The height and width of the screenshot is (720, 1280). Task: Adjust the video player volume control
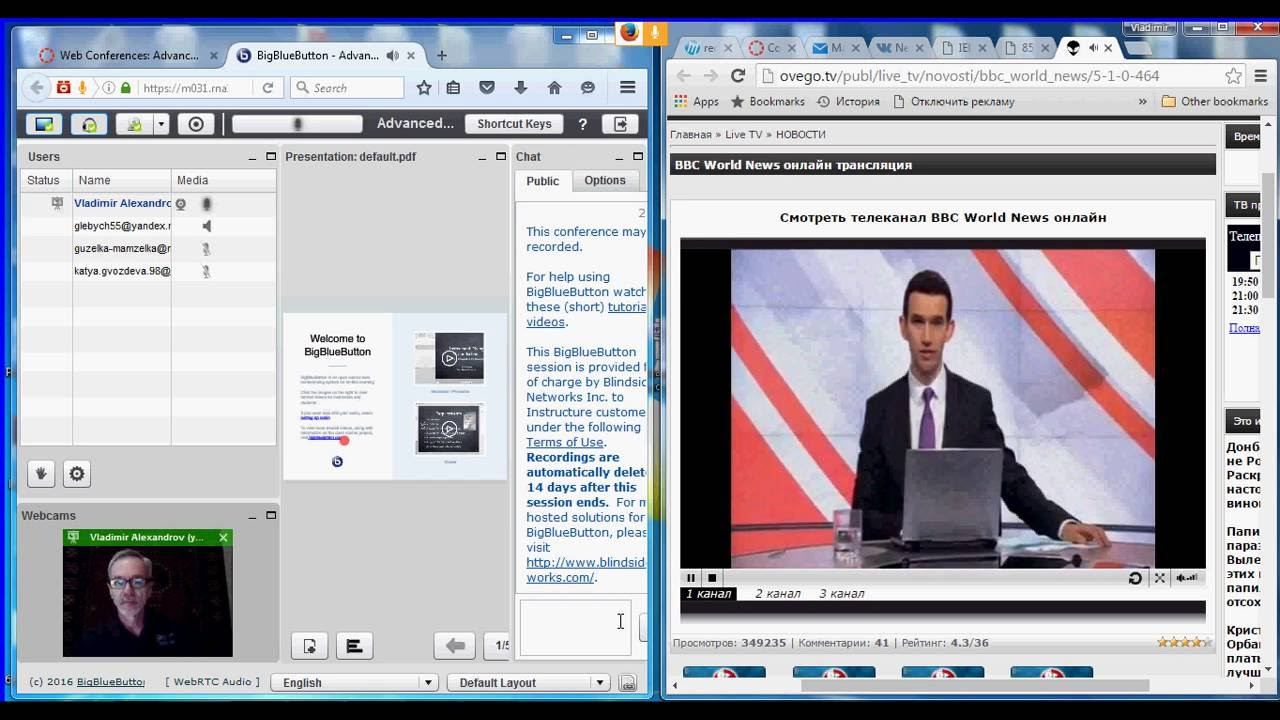click(x=1188, y=577)
